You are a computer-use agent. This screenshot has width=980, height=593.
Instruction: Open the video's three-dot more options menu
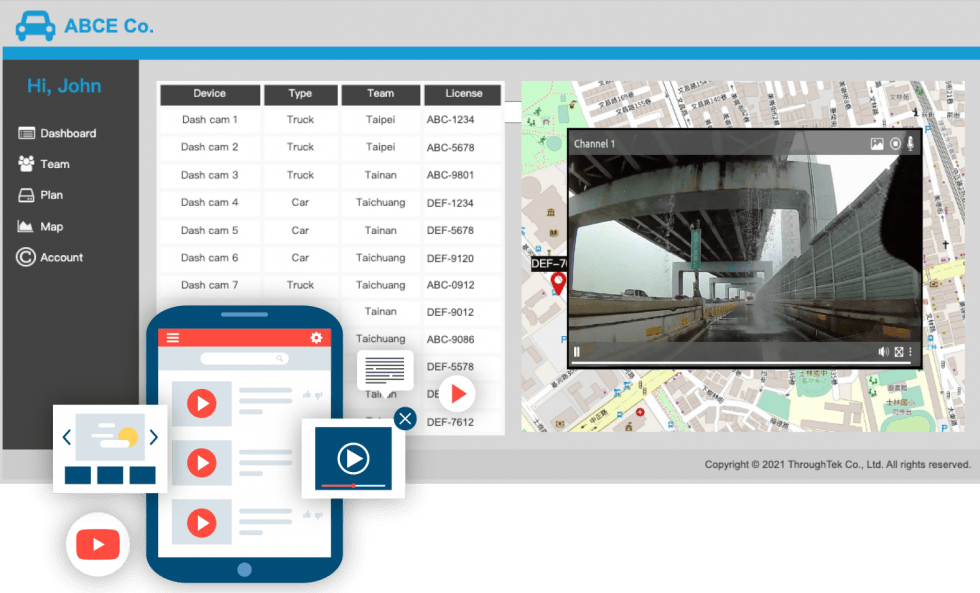pyautogui.click(x=910, y=352)
